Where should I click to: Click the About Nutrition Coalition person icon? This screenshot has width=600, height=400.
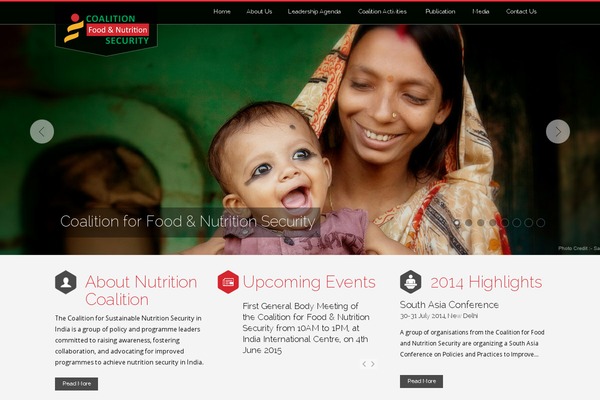pyautogui.click(x=66, y=282)
